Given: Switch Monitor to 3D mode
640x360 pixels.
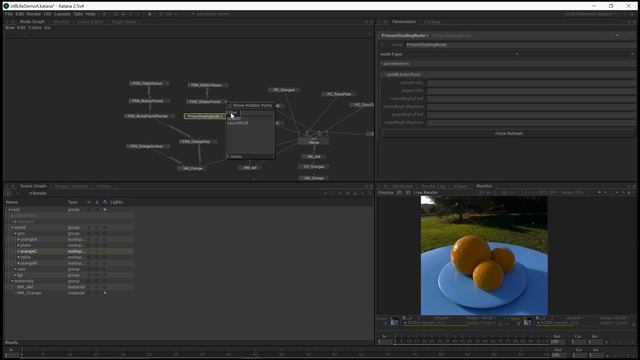Looking at the screenshot, I should pyautogui.click(x=407, y=192).
